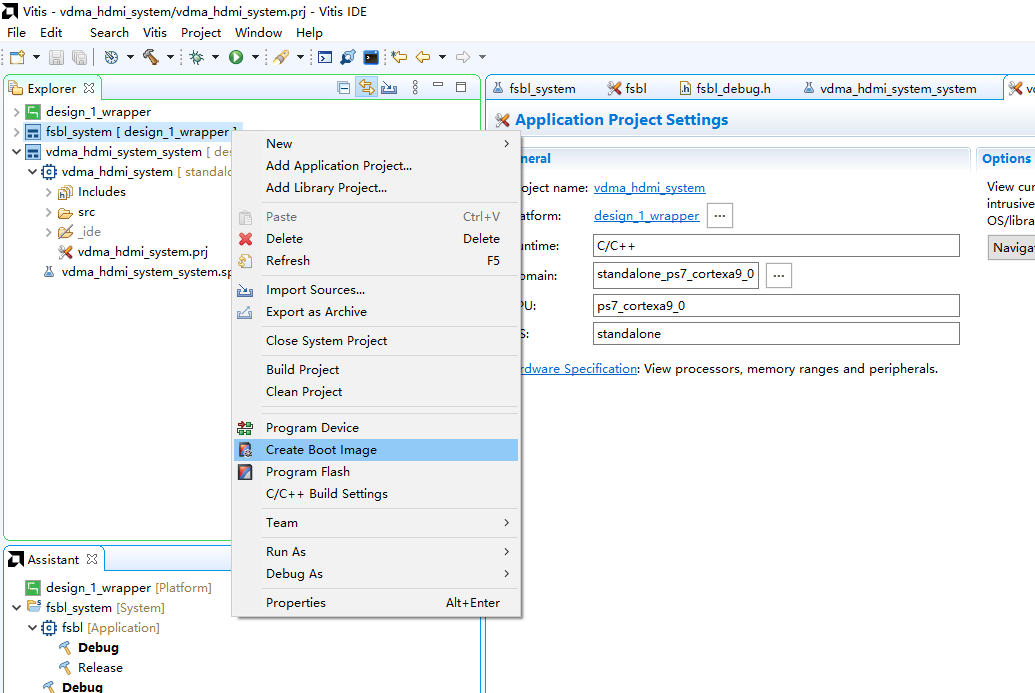1035x693 pixels.
Task: Open the New submenu
Action: (x=376, y=143)
